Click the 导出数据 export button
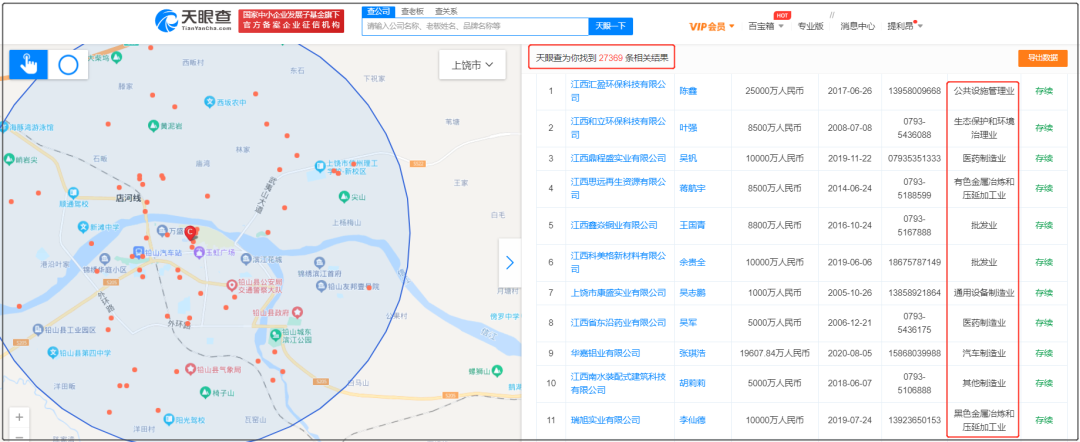 [x=1042, y=59]
